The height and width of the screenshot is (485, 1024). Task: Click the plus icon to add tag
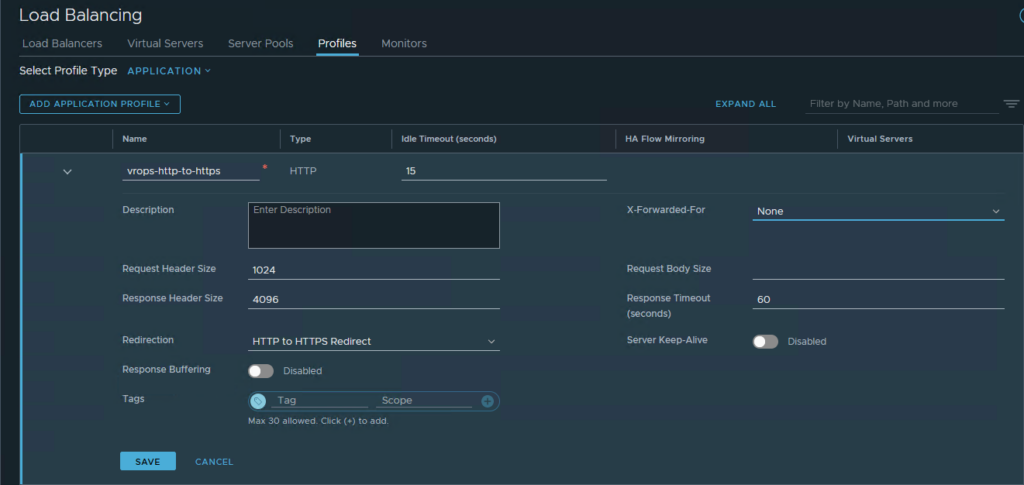488,401
